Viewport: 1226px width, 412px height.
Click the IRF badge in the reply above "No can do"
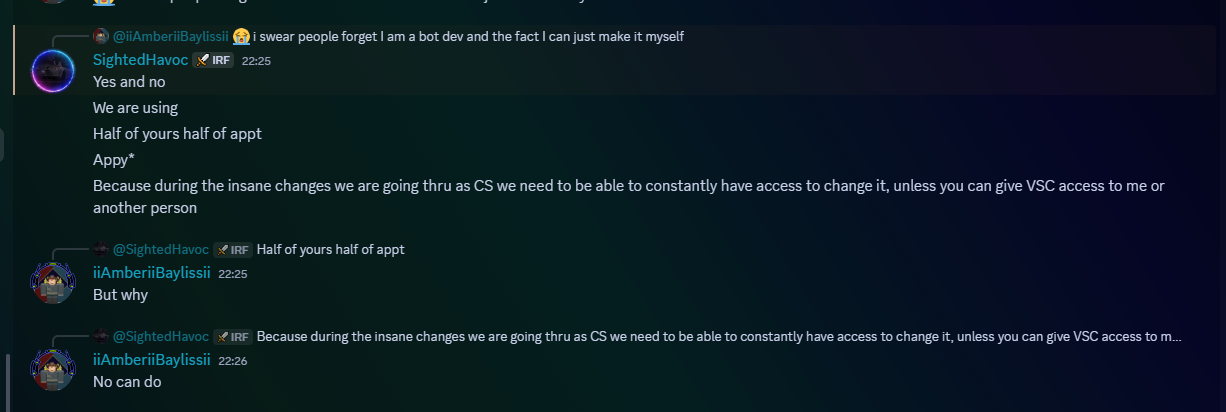(233, 337)
